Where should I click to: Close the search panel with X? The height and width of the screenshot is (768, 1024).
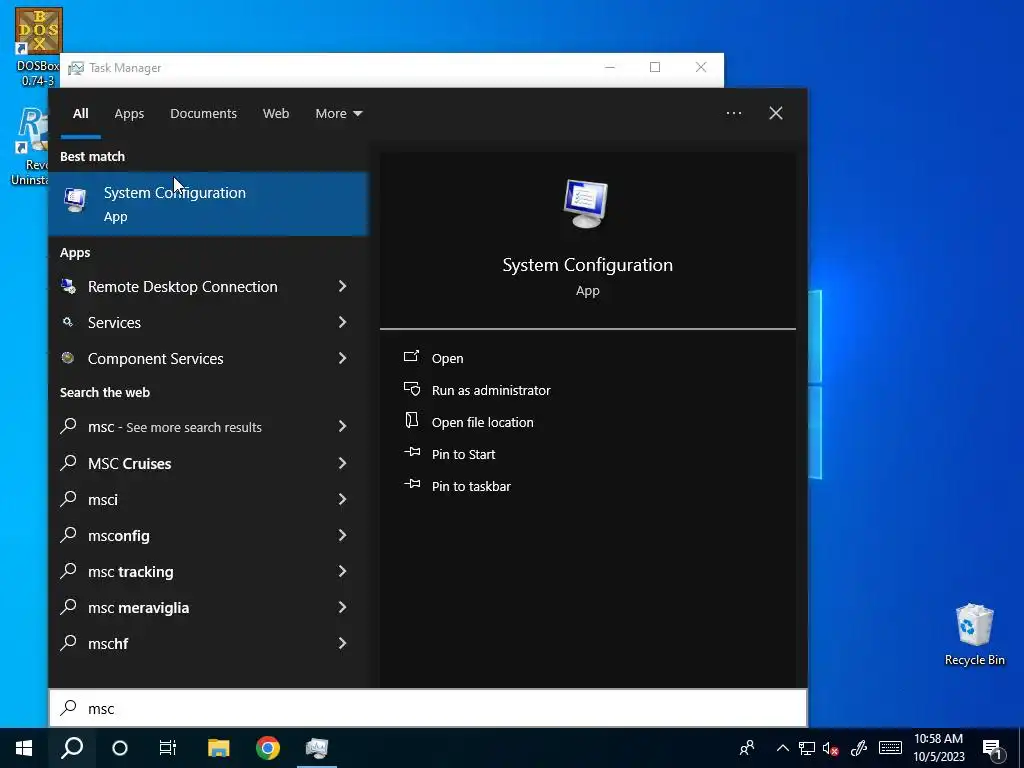click(775, 113)
